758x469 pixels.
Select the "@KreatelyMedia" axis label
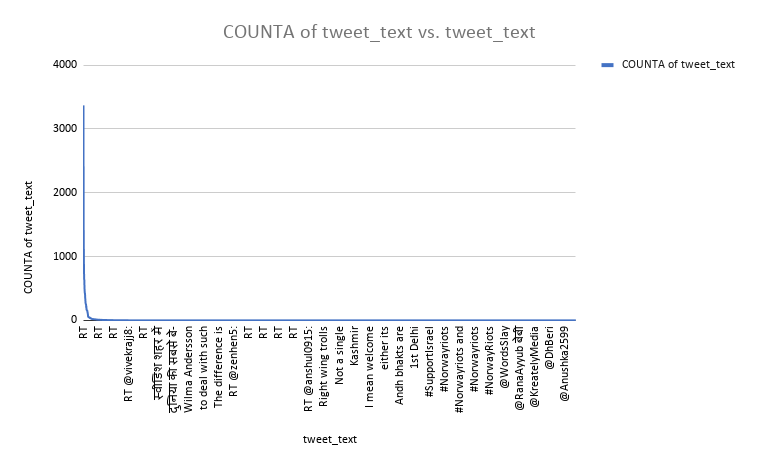tap(534, 366)
